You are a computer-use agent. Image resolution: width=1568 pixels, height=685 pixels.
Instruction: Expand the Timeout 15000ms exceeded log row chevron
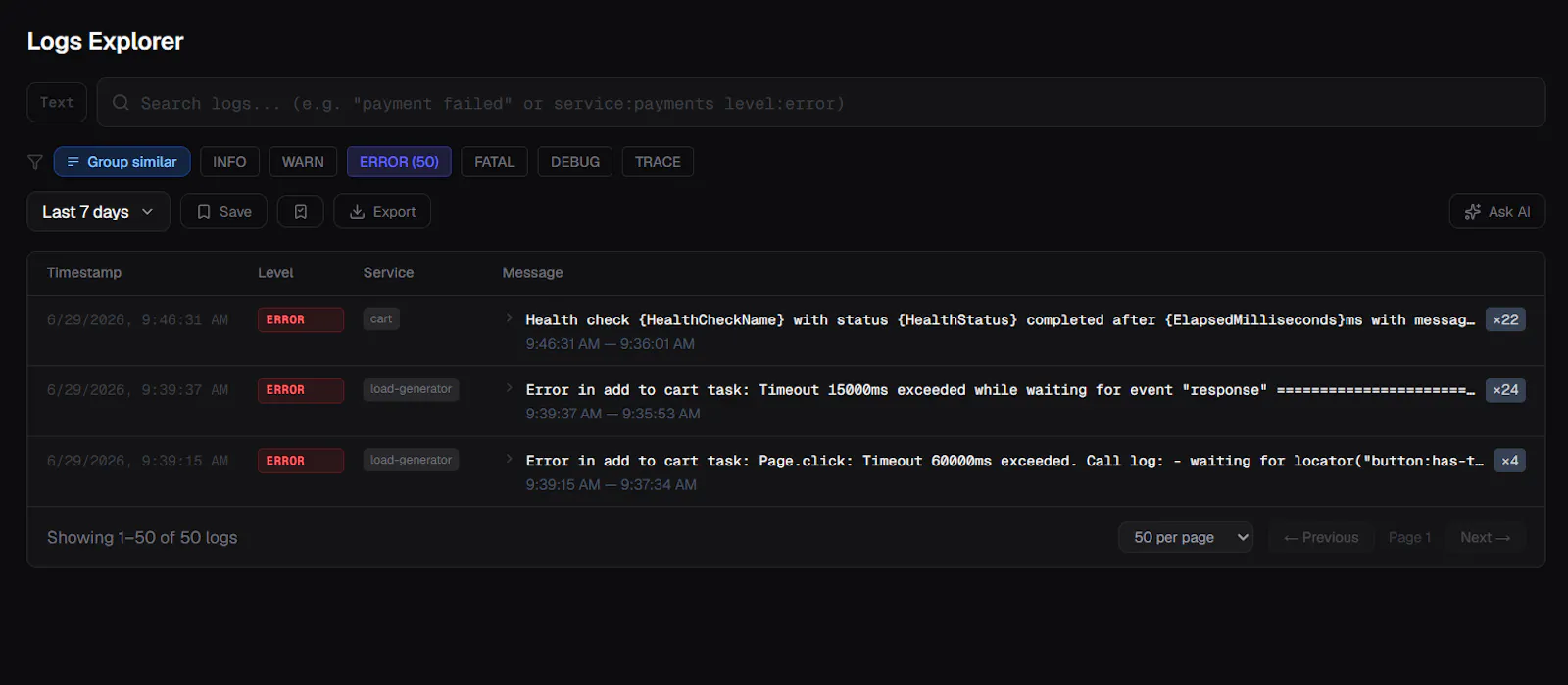(x=510, y=388)
